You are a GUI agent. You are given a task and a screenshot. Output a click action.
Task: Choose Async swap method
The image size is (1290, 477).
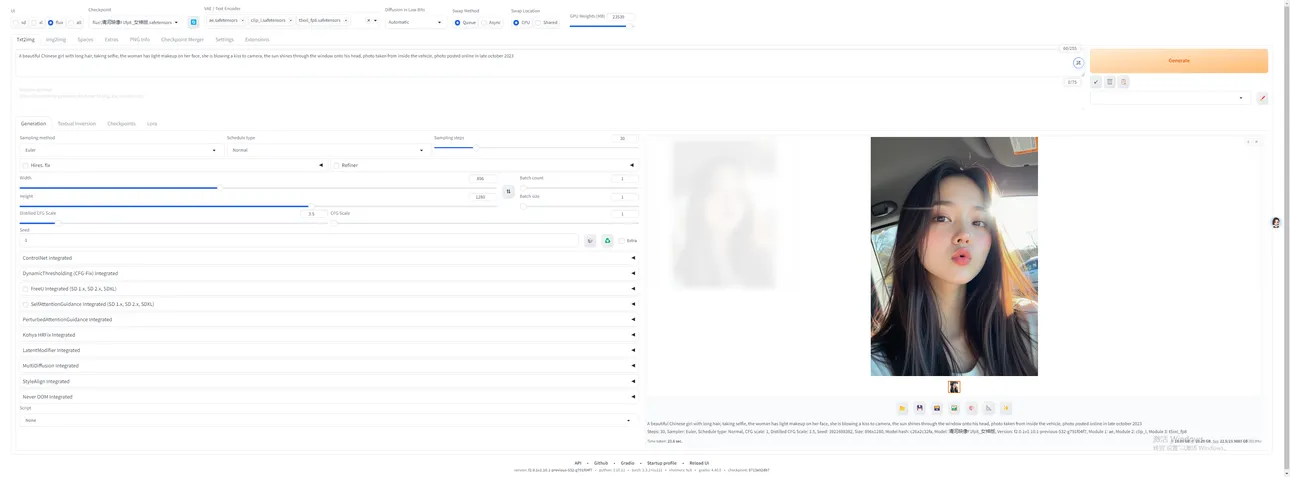point(484,22)
